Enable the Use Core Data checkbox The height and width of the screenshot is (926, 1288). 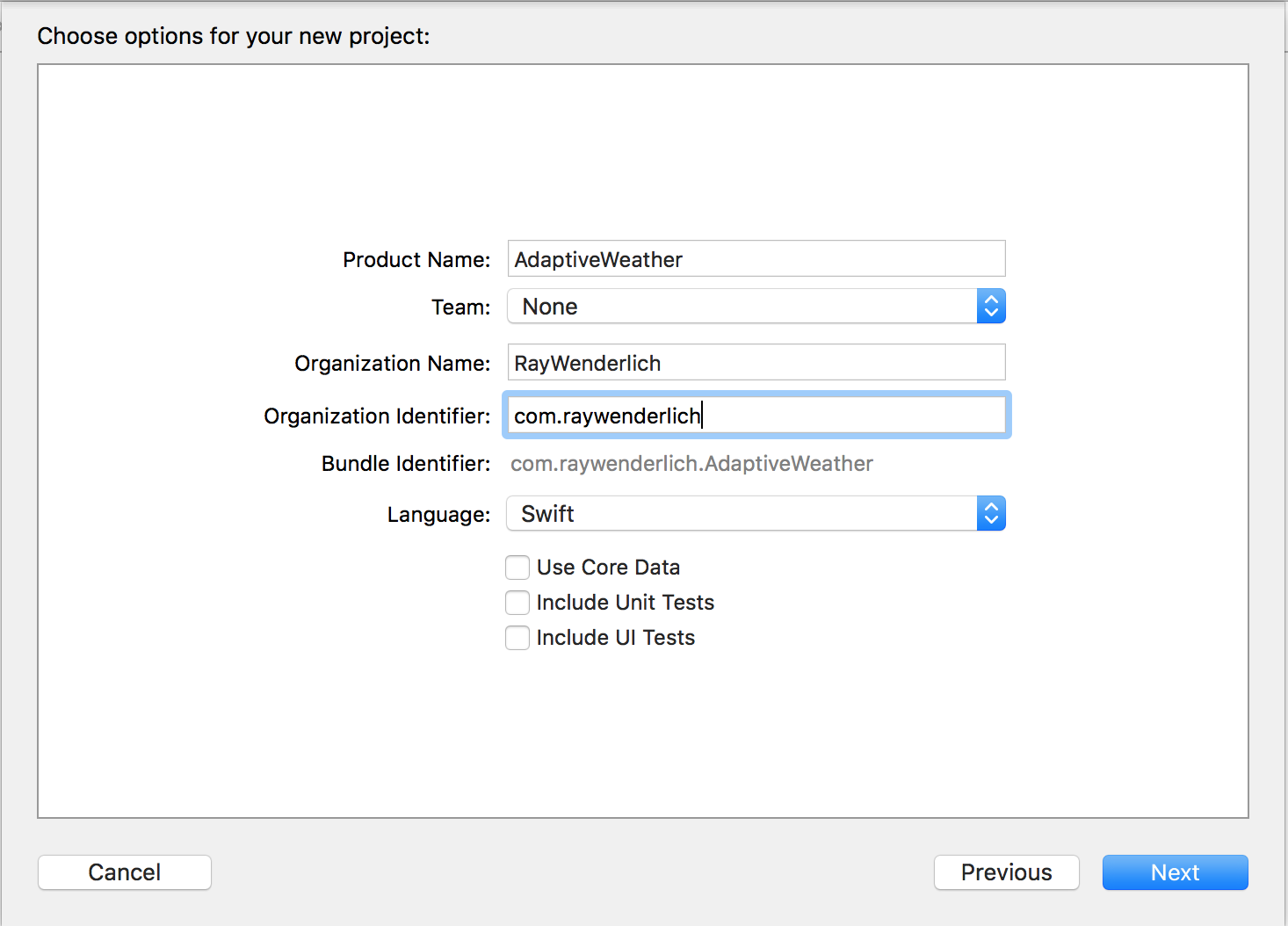[x=517, y=568]
